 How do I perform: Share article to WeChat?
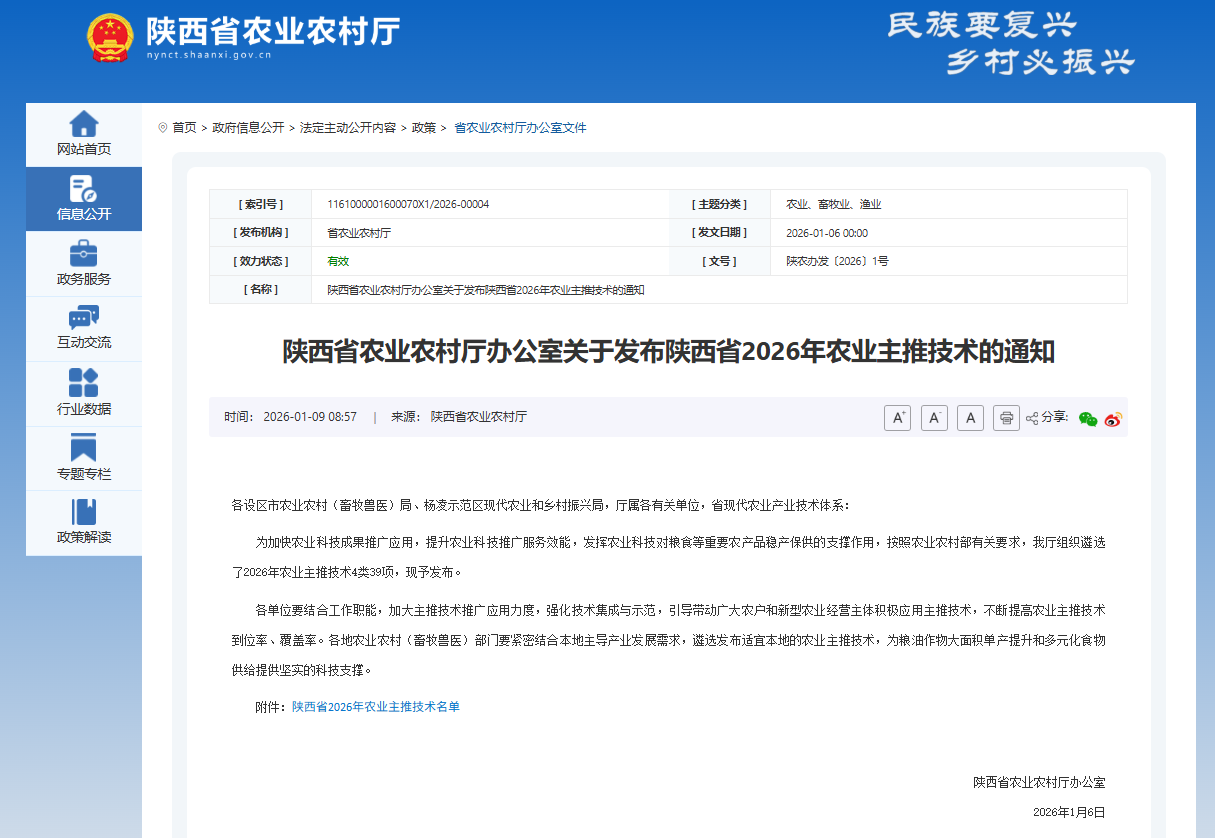pos(1088,419)
